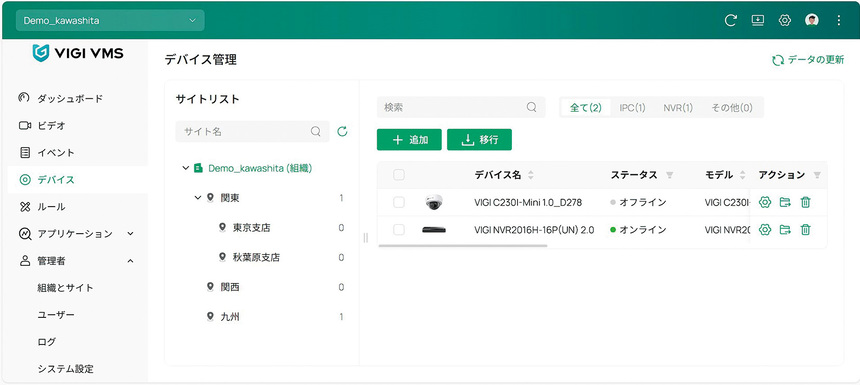The image size is (860, 385).
Task: Click the horizontal scrollbar under the device table
Action: [x=463, y=246]
